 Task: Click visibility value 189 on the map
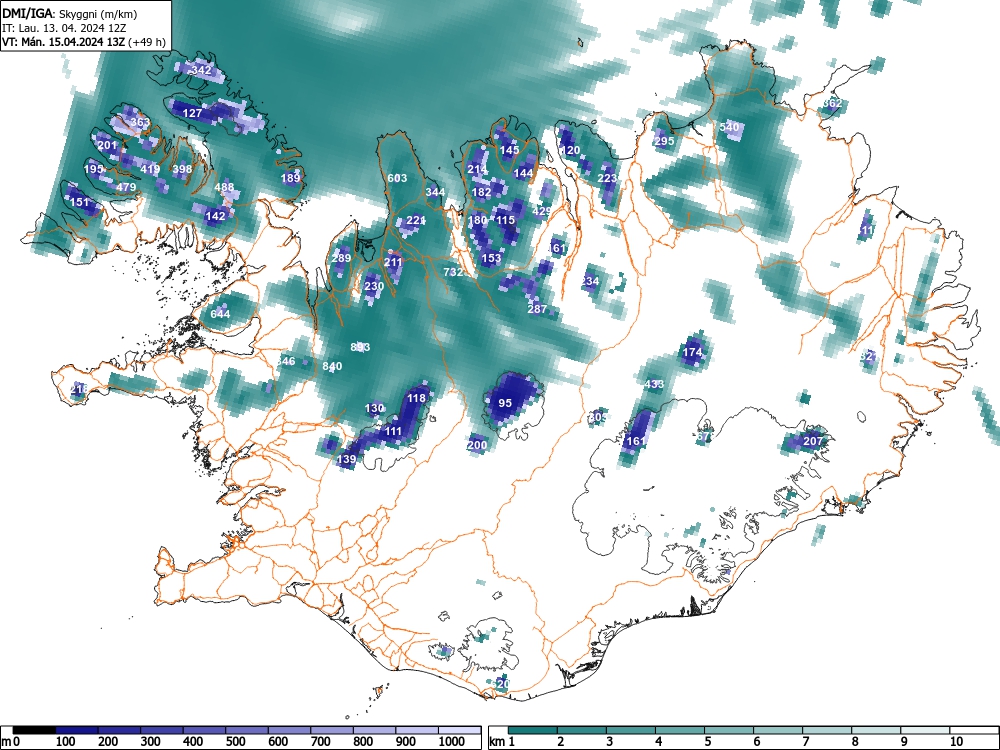[290, 178]
